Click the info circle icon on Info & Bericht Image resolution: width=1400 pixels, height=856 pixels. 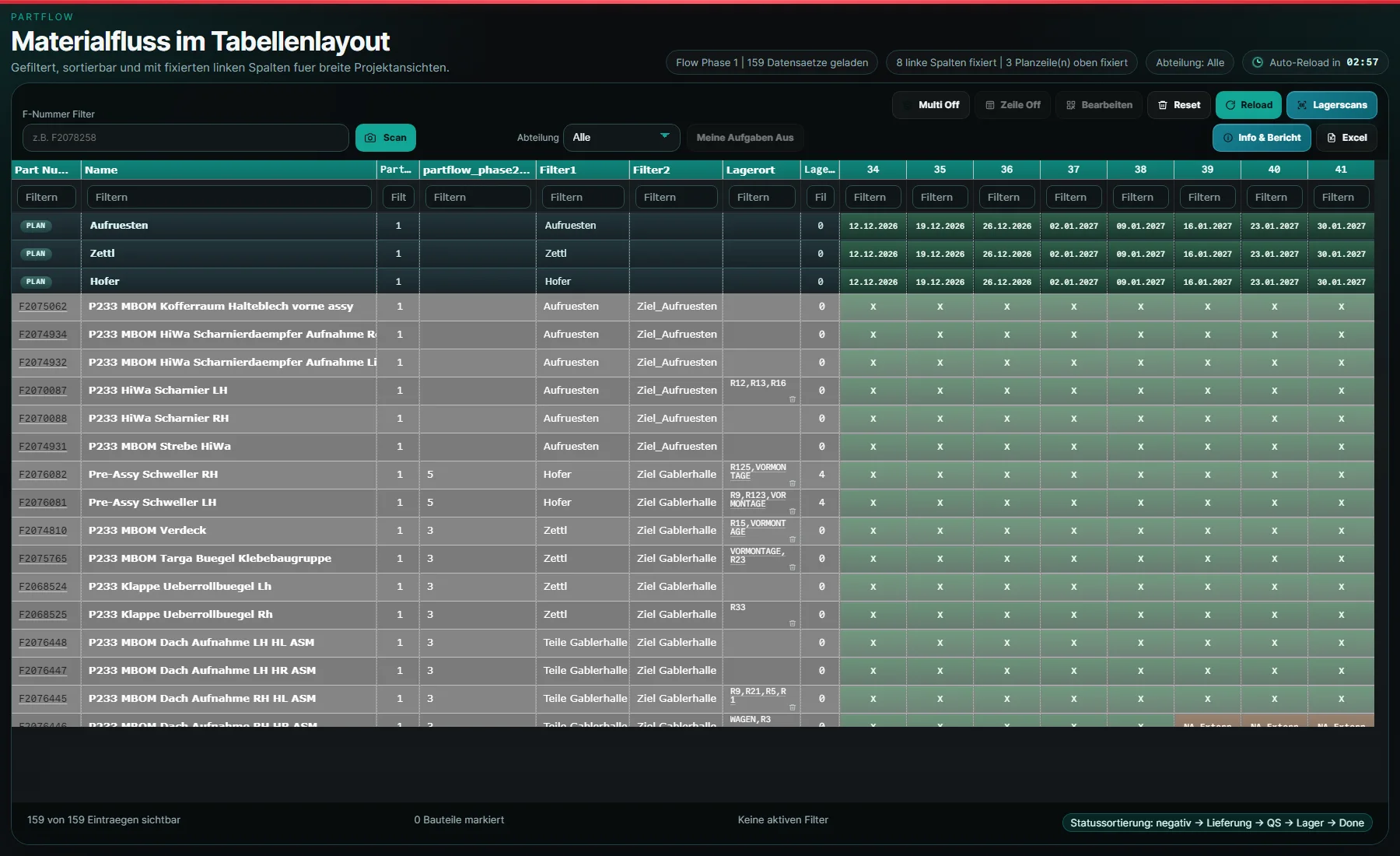pos(1228,138)
